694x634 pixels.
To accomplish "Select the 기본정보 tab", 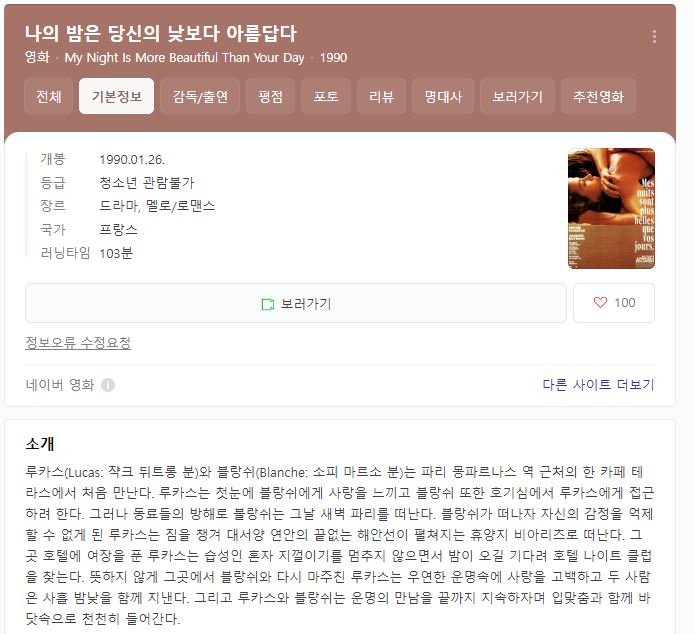I will point(116,96).
